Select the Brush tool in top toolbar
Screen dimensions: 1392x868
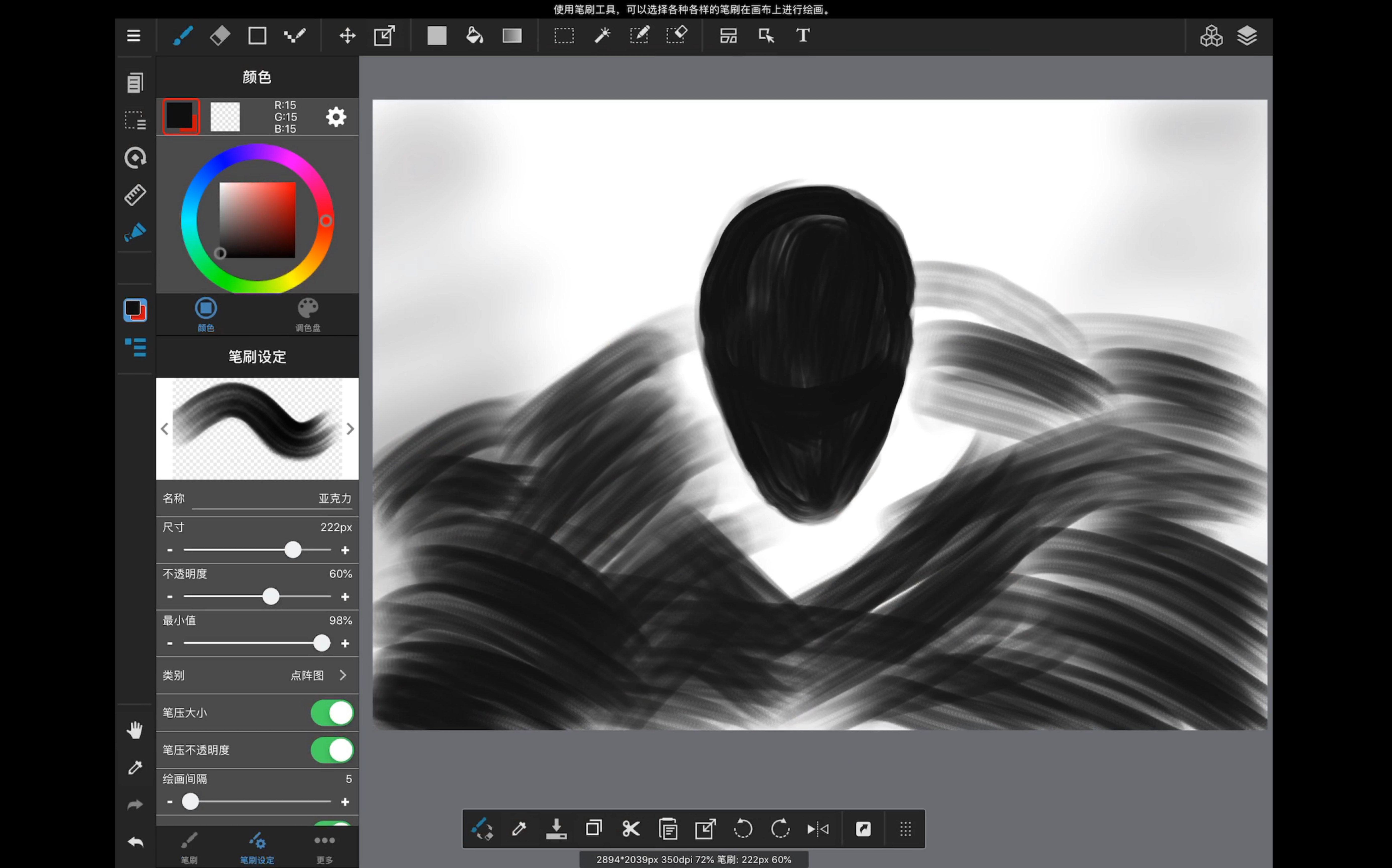coord(183,36)
